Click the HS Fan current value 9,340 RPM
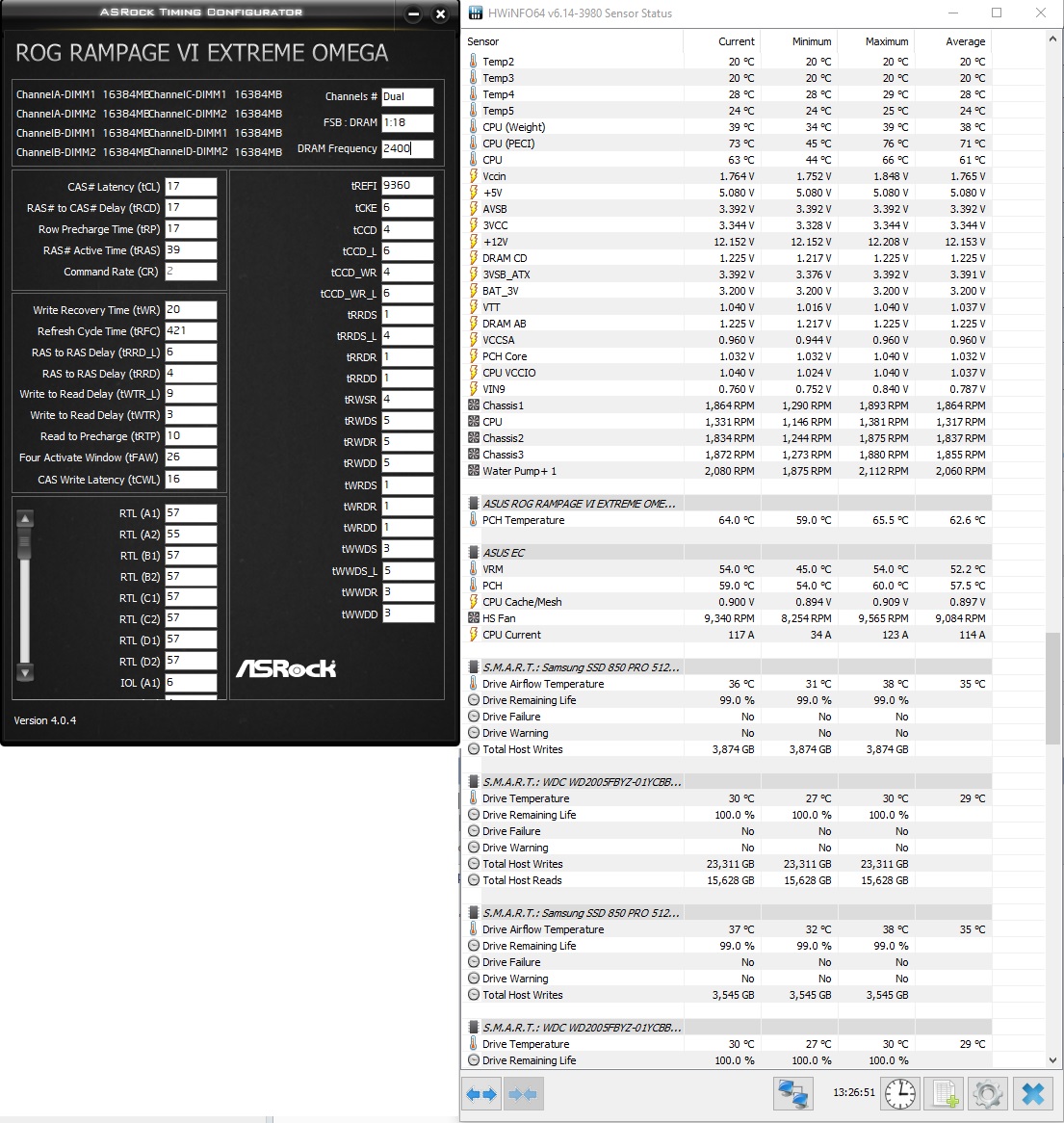 (729, 618)
